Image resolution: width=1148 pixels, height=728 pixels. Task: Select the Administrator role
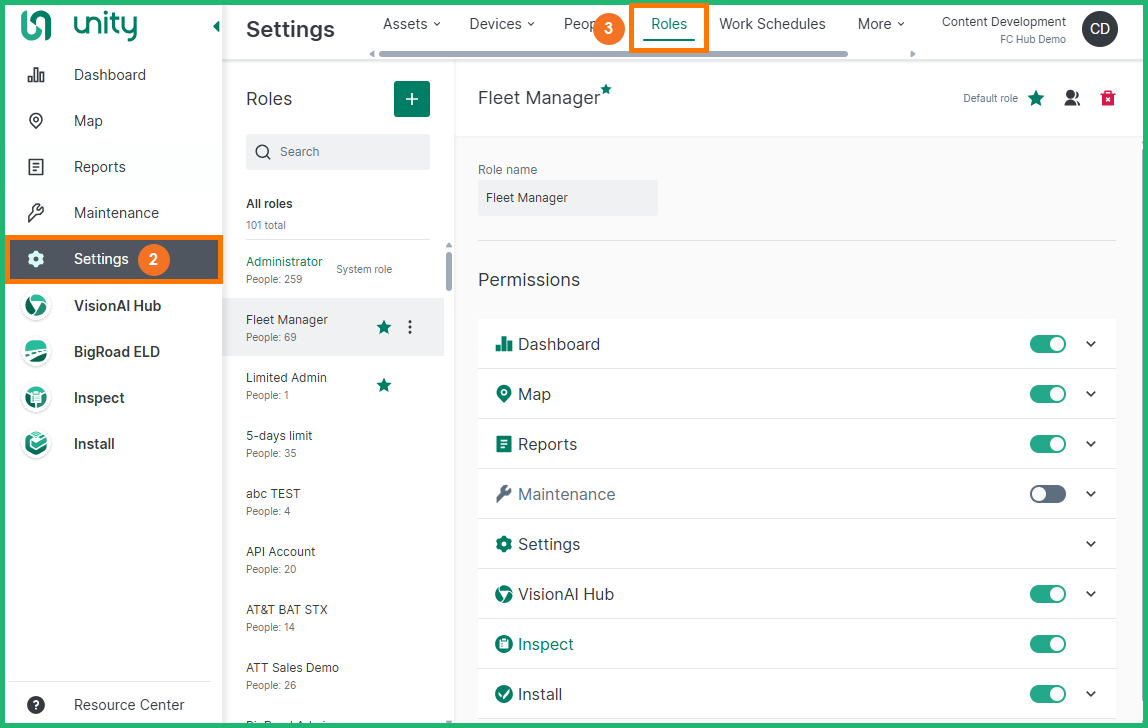284,262
